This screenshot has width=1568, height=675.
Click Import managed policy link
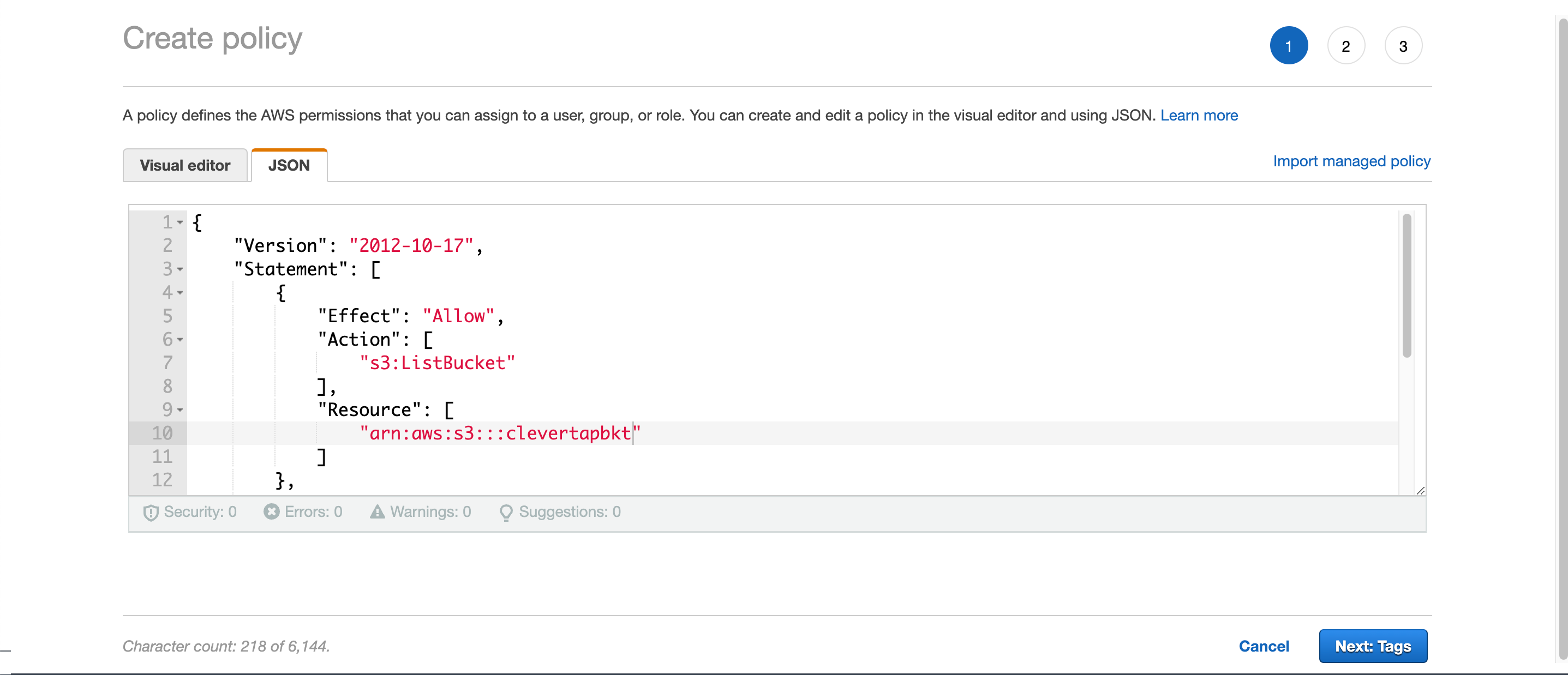pyautogui.click(x=1351, y=161)
